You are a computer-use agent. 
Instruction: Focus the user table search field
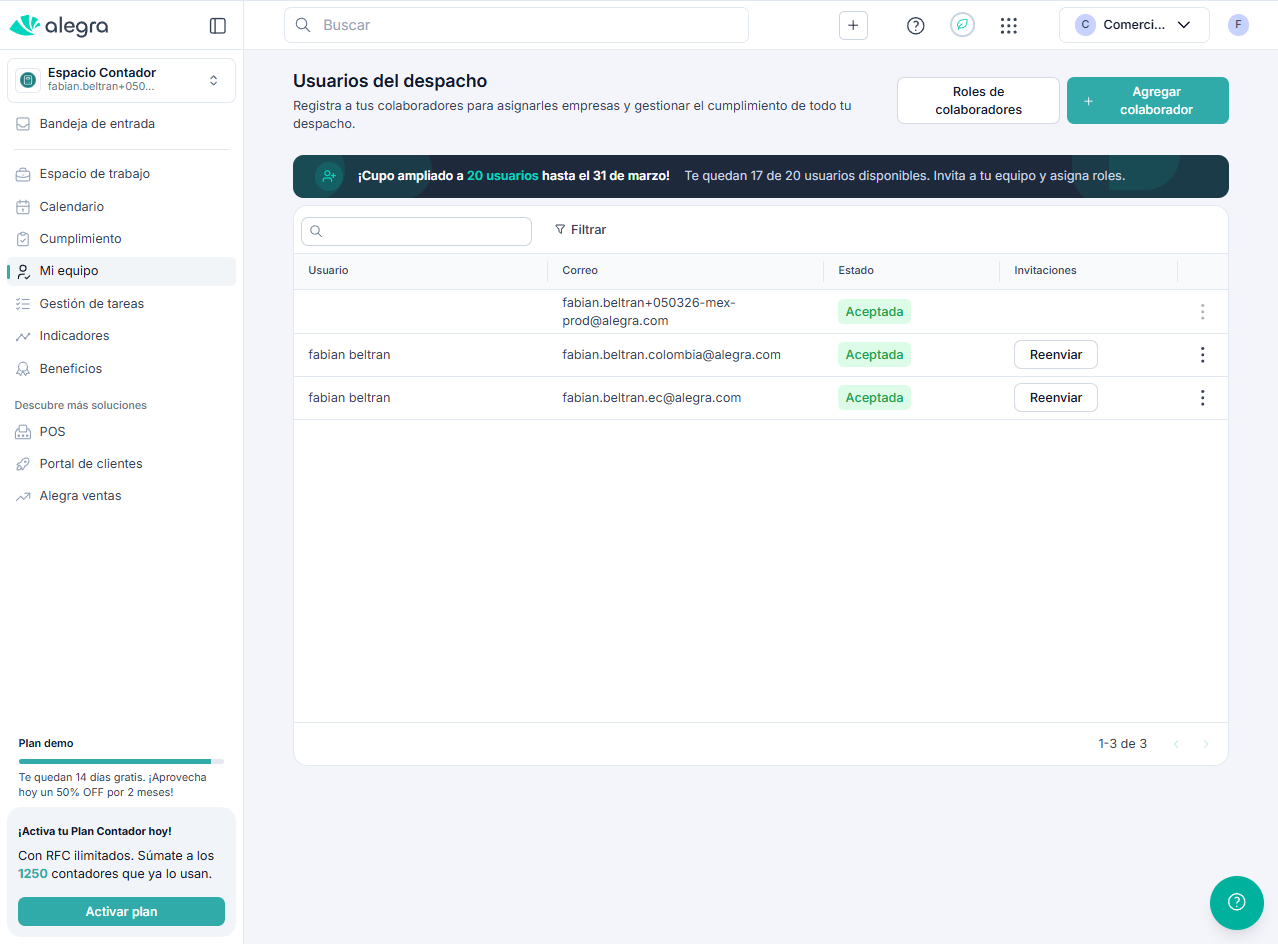point(417,231)
